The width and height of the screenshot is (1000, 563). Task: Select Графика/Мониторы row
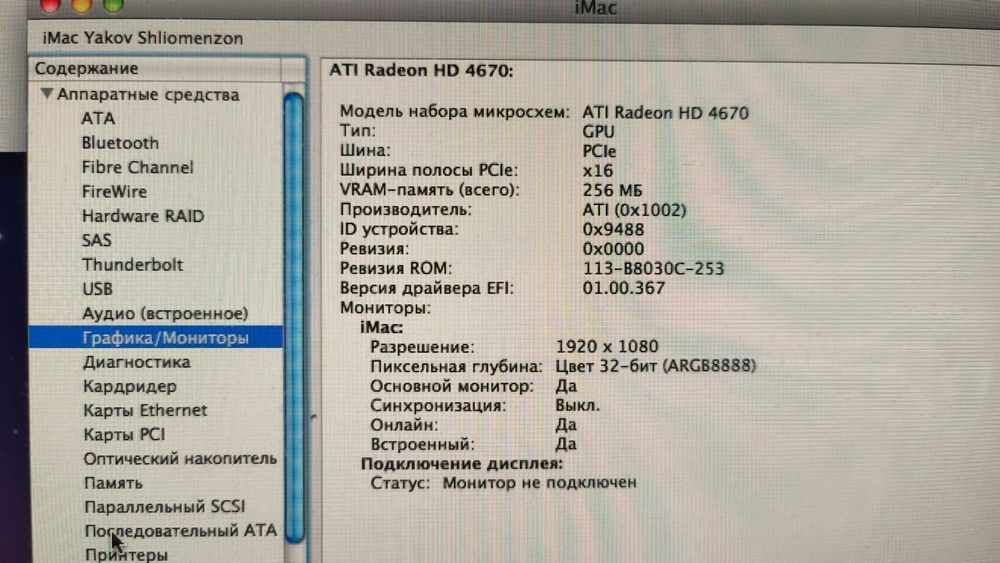coord(156,337)
